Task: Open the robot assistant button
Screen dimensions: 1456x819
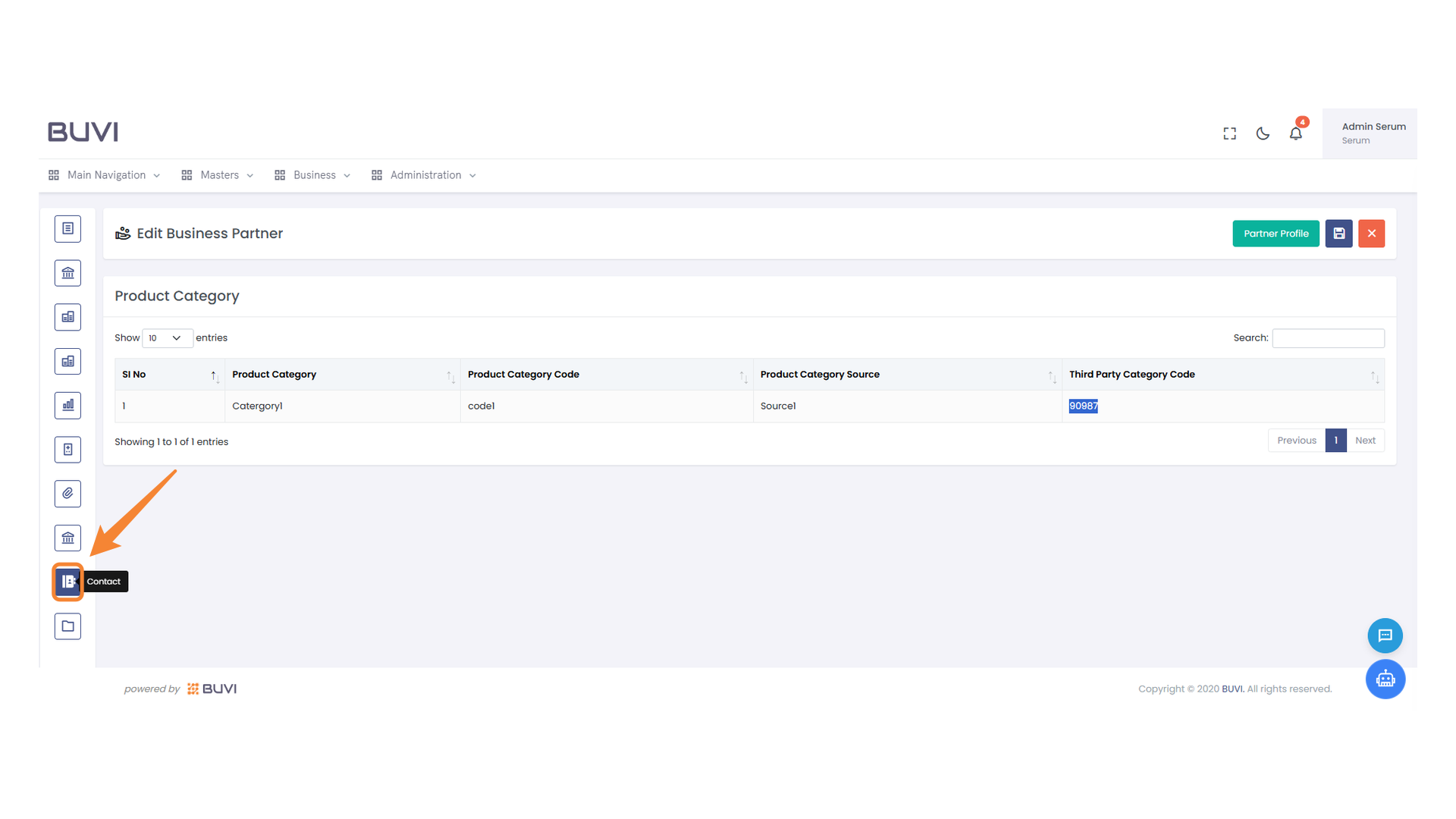Action: [1385, 679]
